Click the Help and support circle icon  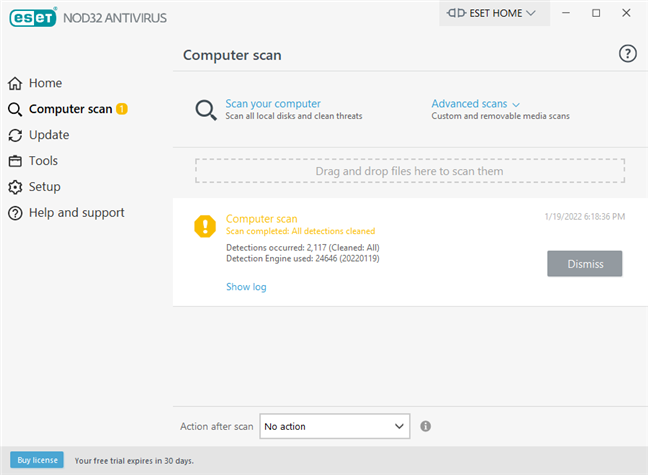pyautogui.click(x=15, y=213)
